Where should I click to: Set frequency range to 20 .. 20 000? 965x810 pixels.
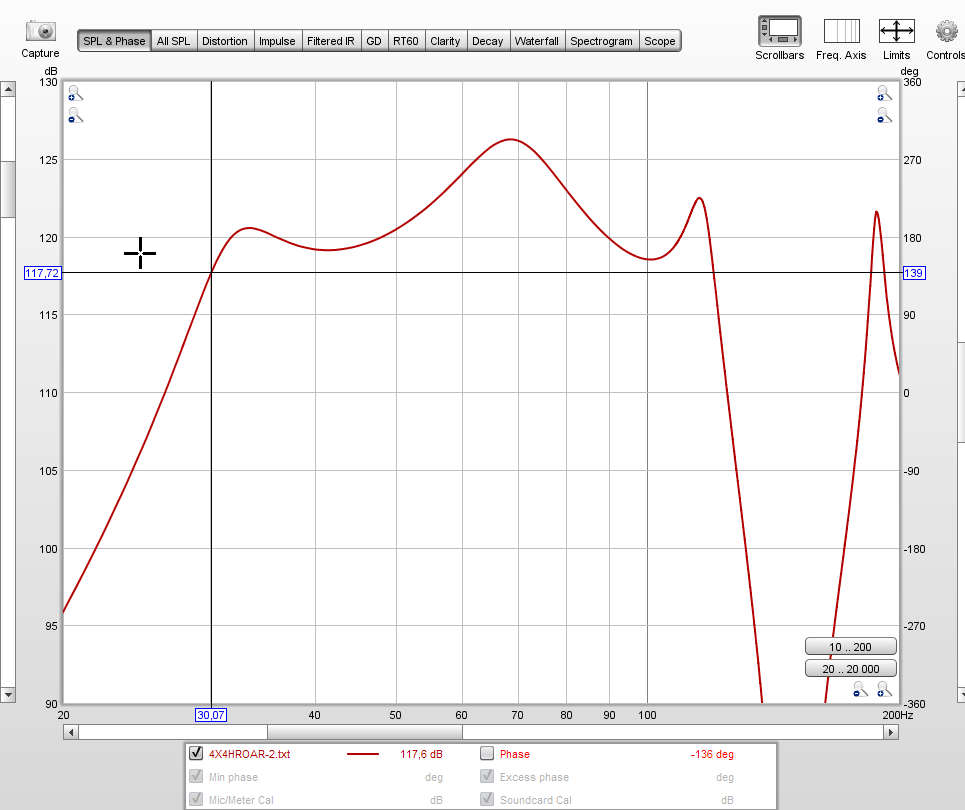(x=851, y=668)
